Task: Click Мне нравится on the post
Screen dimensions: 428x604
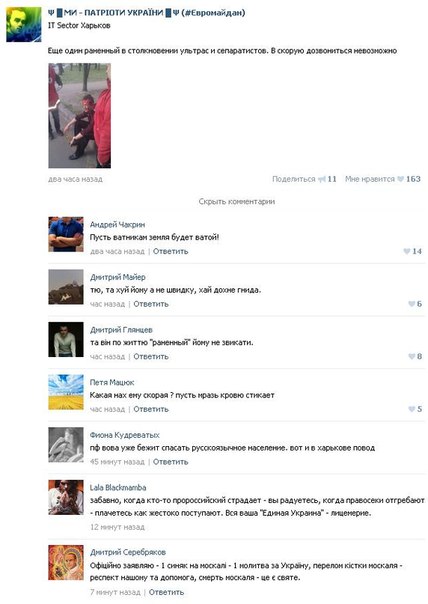Action: click(x=370, y=179)
